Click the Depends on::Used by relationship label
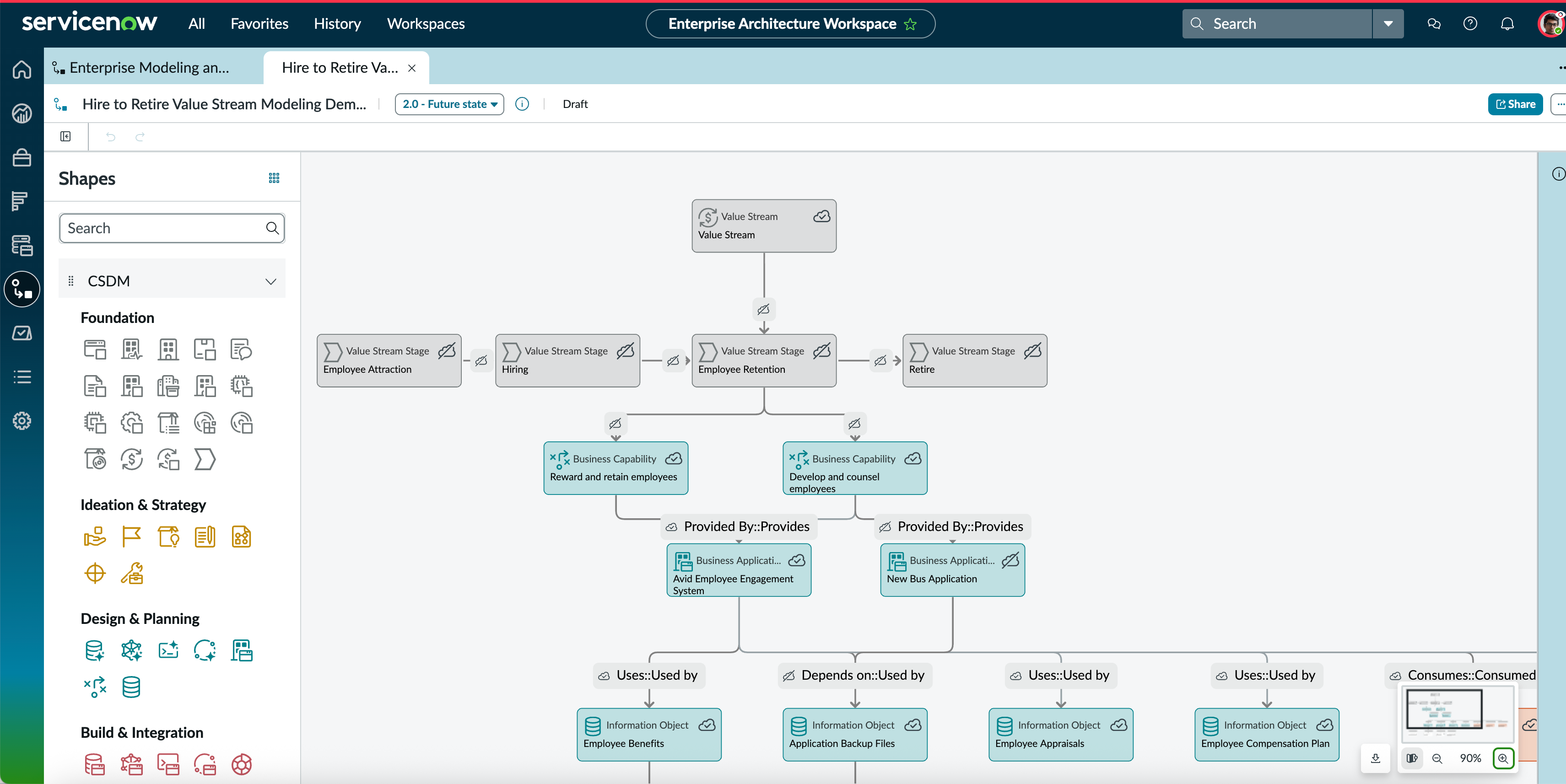 click(x=855, y=675)
